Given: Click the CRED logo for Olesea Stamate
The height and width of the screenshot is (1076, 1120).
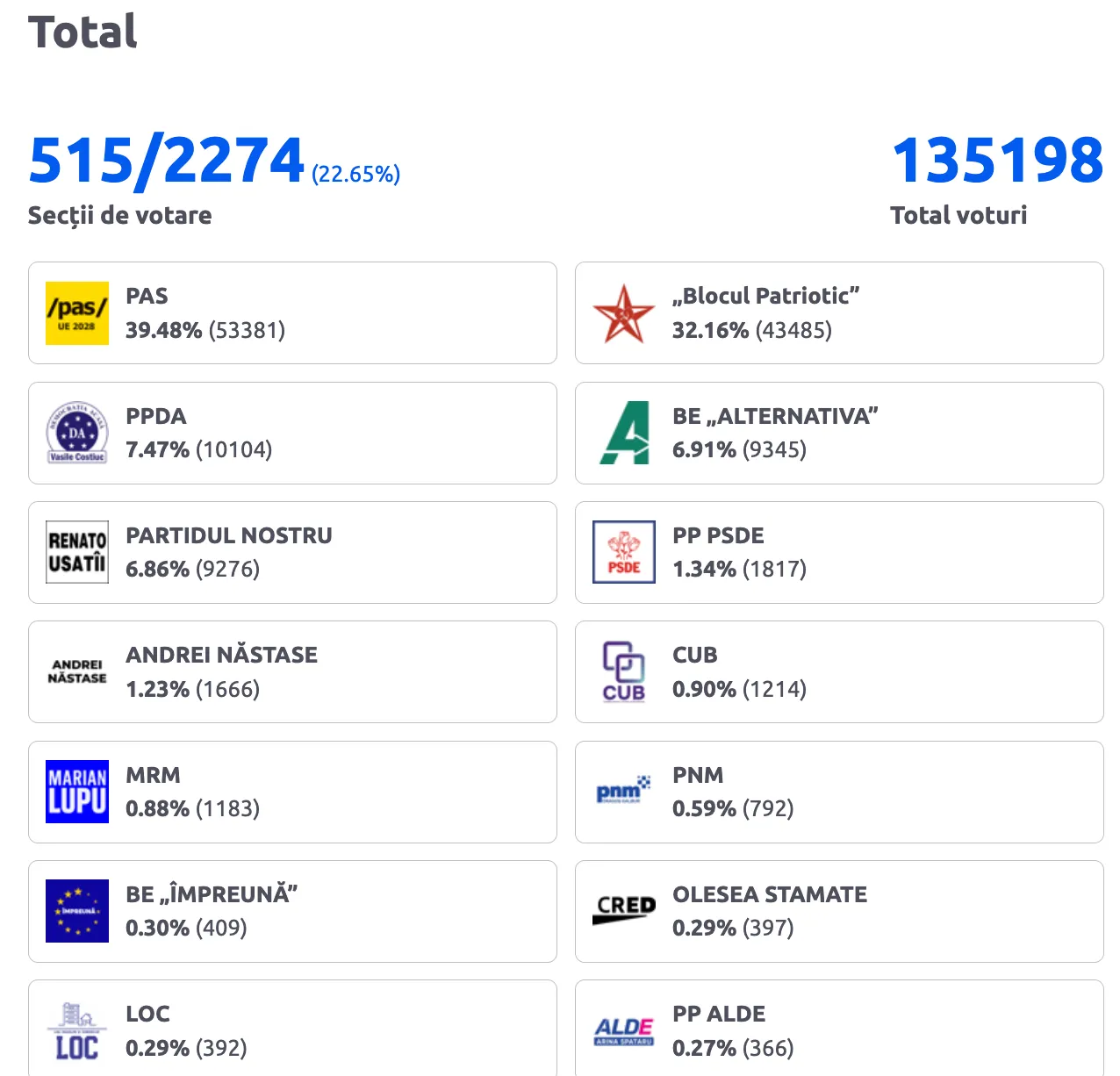Looking at the screenshot, I should click(624, 911).
